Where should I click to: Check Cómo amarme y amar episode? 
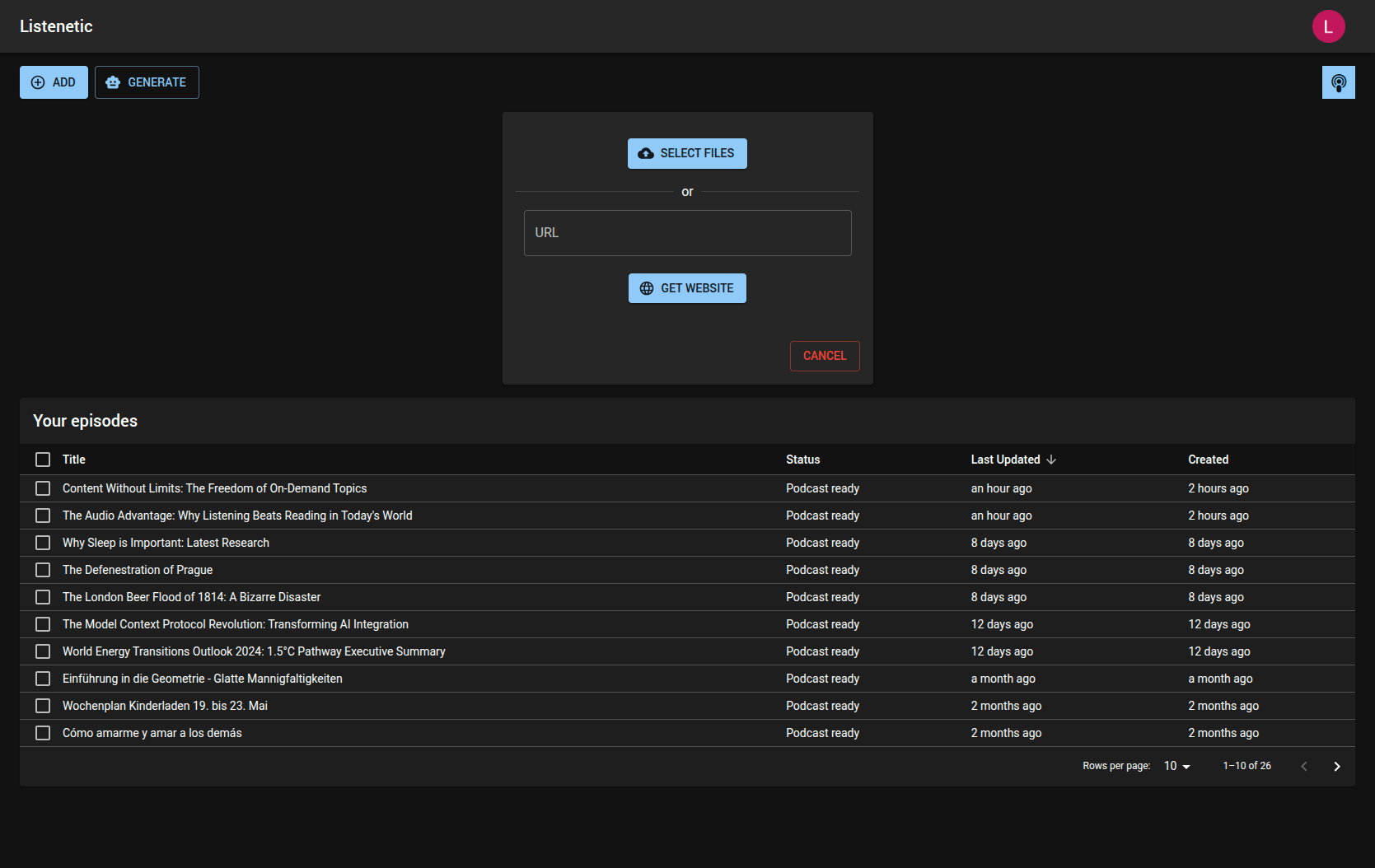click(43, 733)
